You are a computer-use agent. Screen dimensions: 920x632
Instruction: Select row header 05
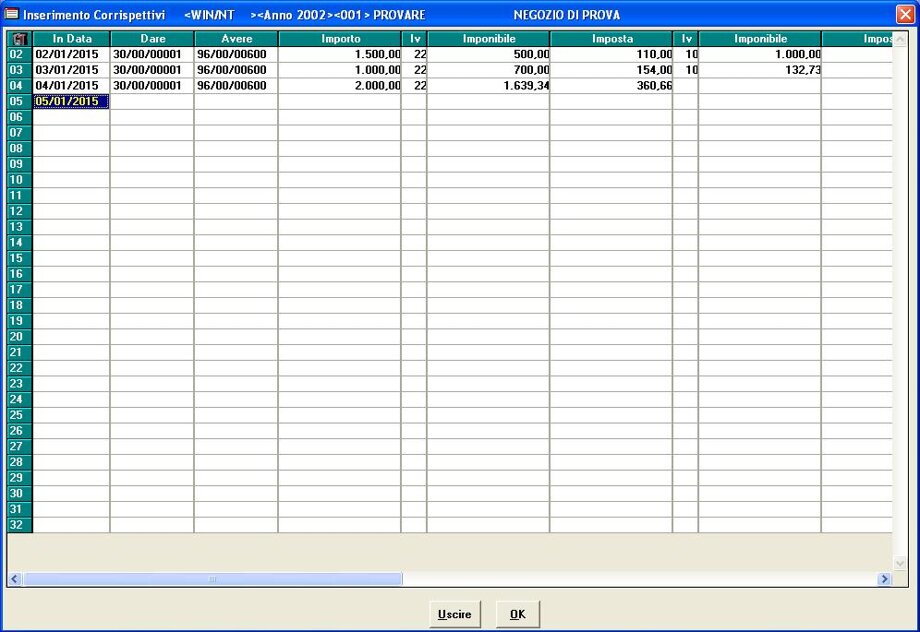point(16,101)
